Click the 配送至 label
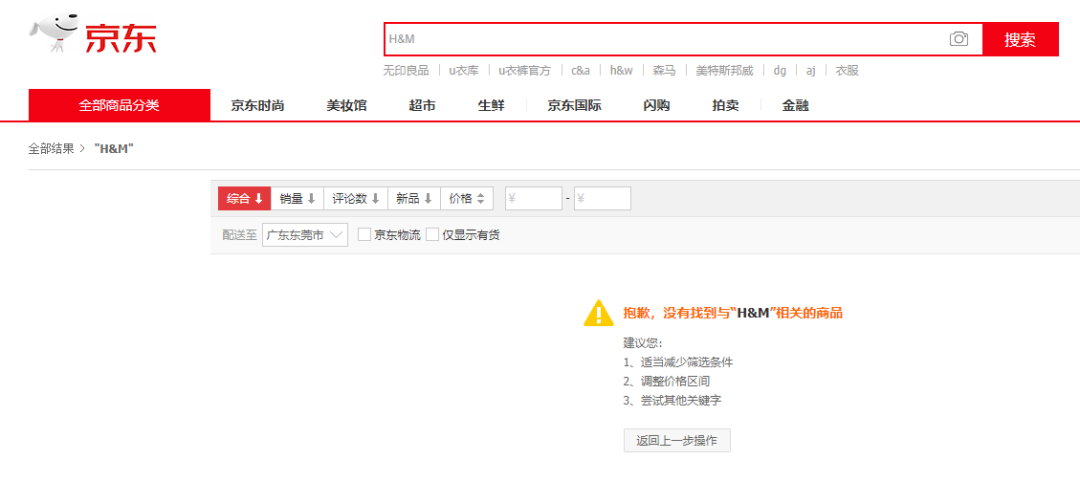This screenshot has width=1080, height=482. pyautogui.click(x=239, y=235)
